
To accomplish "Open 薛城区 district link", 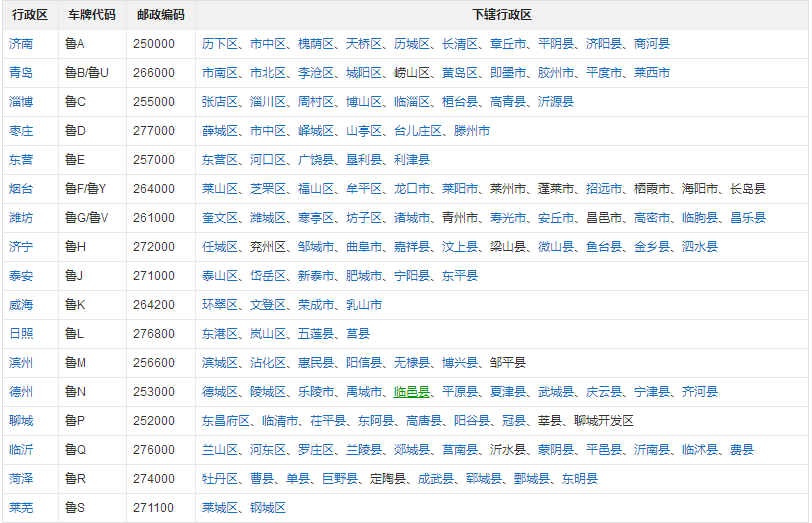I will [x=220, y=131].
